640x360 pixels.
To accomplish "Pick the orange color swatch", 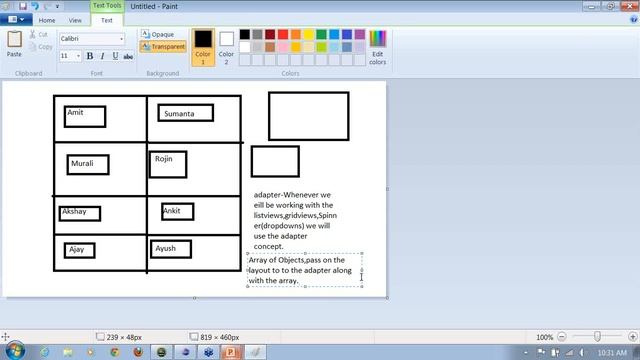I will point(296,34).
